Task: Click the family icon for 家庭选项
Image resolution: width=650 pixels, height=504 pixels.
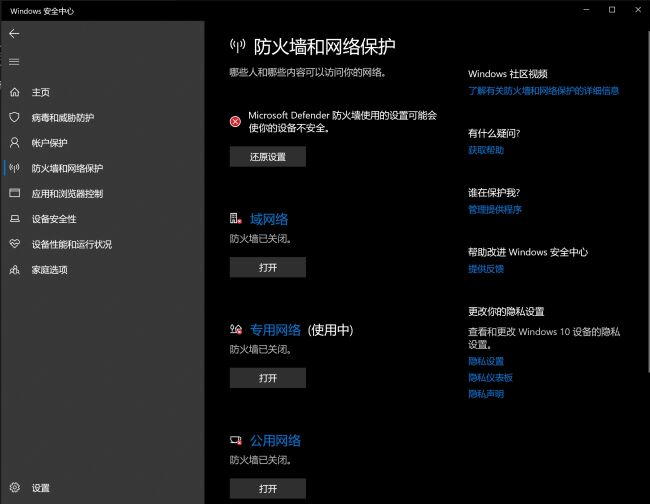Action: (x=15, y=269)
